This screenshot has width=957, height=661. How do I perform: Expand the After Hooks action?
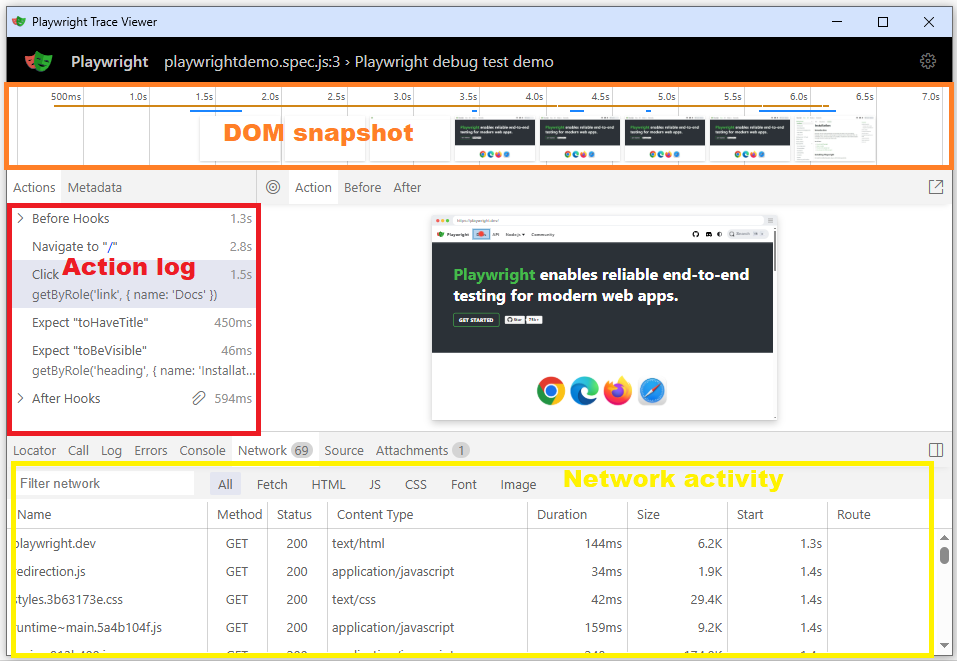click(21, 399)
